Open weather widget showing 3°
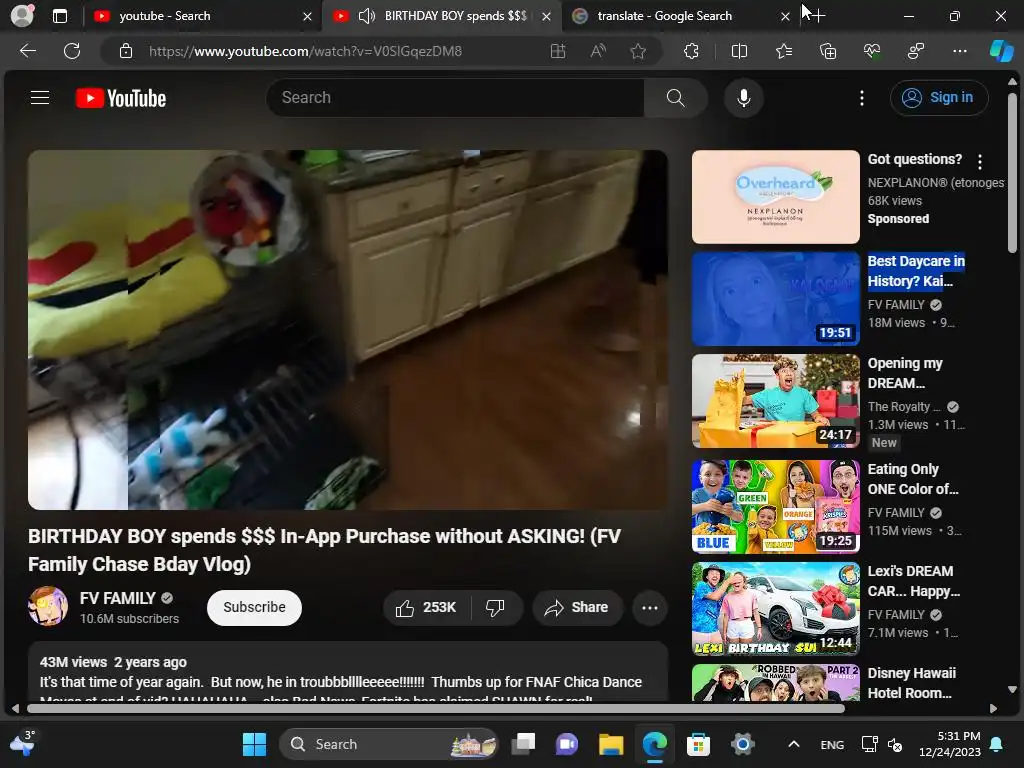The image size is (1024, 768). [x=22, y=743]
